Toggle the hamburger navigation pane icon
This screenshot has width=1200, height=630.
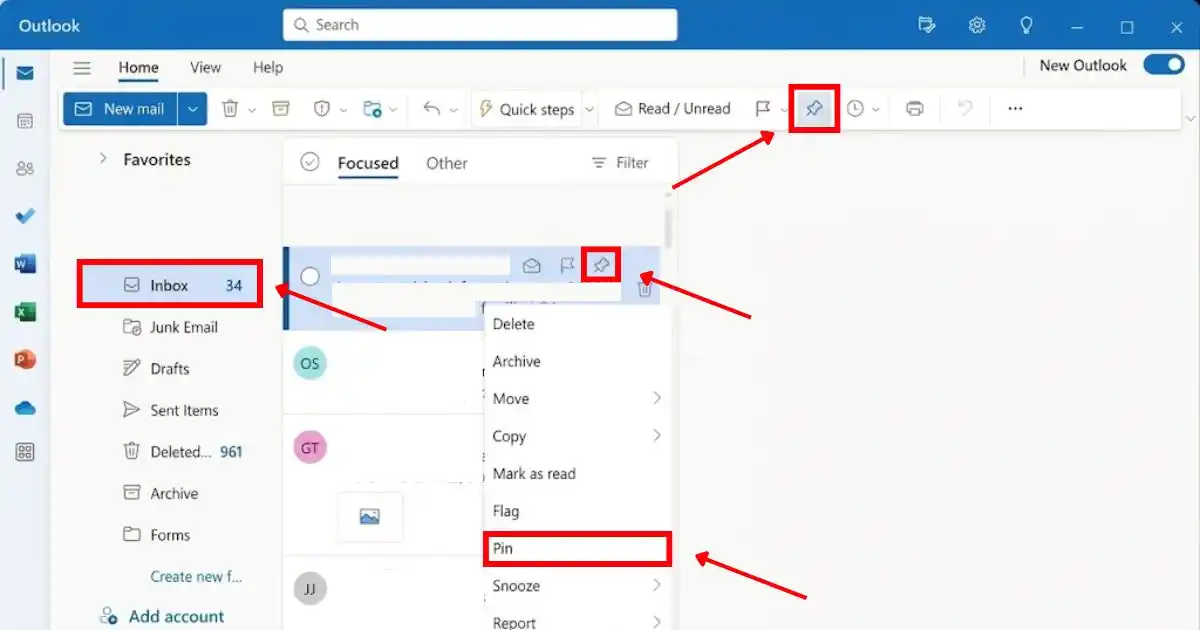82,68
